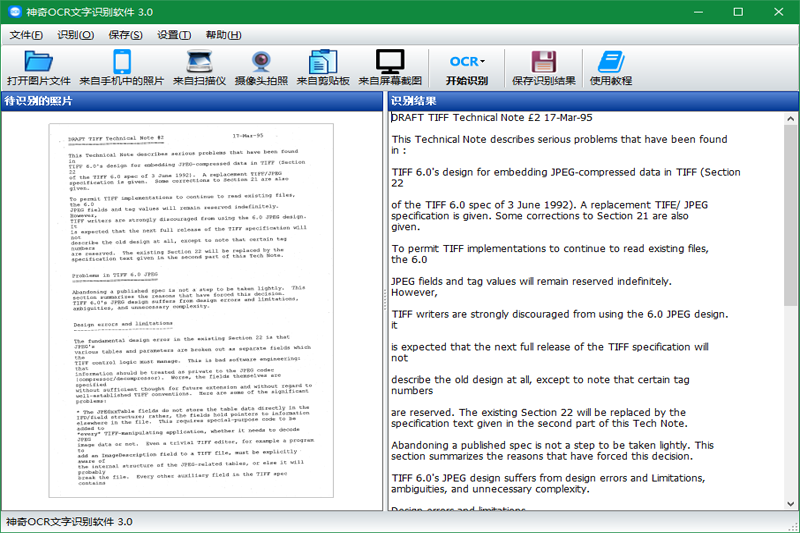Click the line 'DRAFT TIFF Technical Note £2 17-Mar-95'
This screenshot has width=800, height=533.
tap(492, 118)
